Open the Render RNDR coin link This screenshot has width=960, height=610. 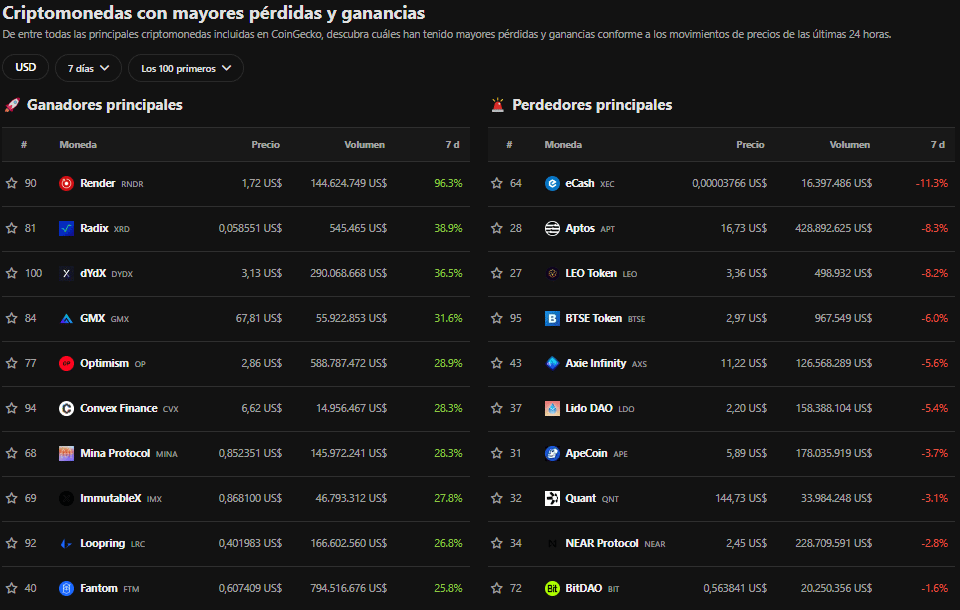click(x=111, y=183)
